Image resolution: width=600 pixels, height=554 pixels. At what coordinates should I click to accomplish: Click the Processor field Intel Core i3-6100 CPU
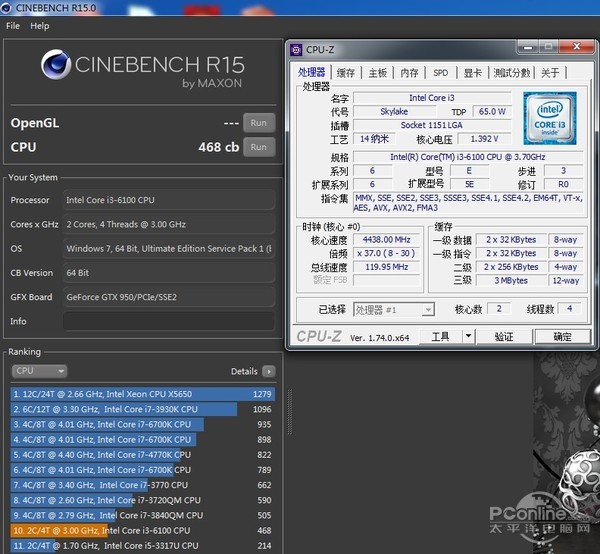(x=169, y=200)
